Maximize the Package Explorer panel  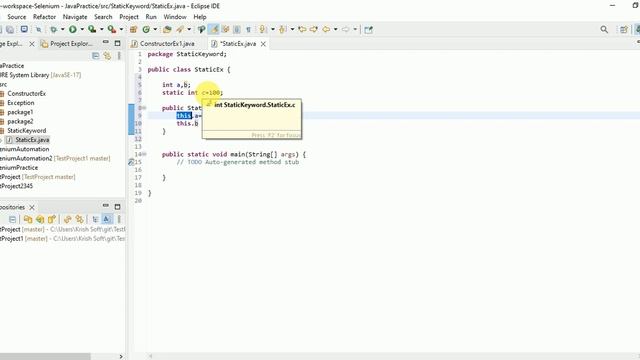point(118,43)
